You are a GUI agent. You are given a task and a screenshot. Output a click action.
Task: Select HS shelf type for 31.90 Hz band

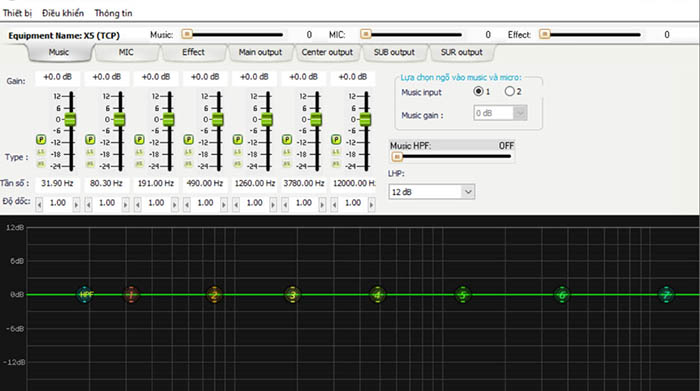41,164
